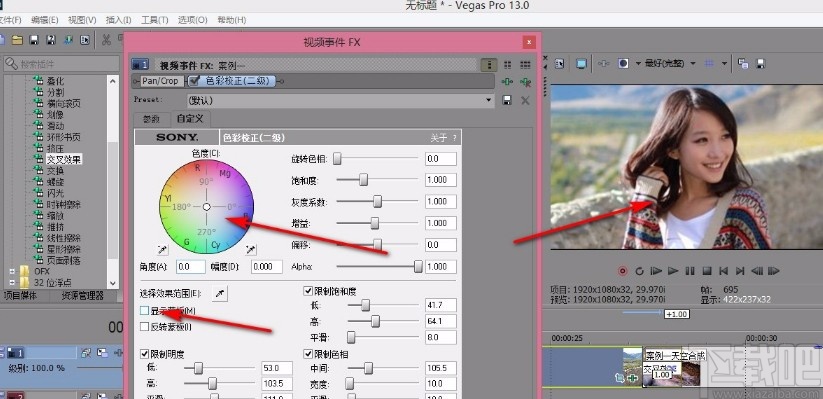Save the preset with the floppy icon
The height and width of the screenshot is (399, 823).
(508, 100)
